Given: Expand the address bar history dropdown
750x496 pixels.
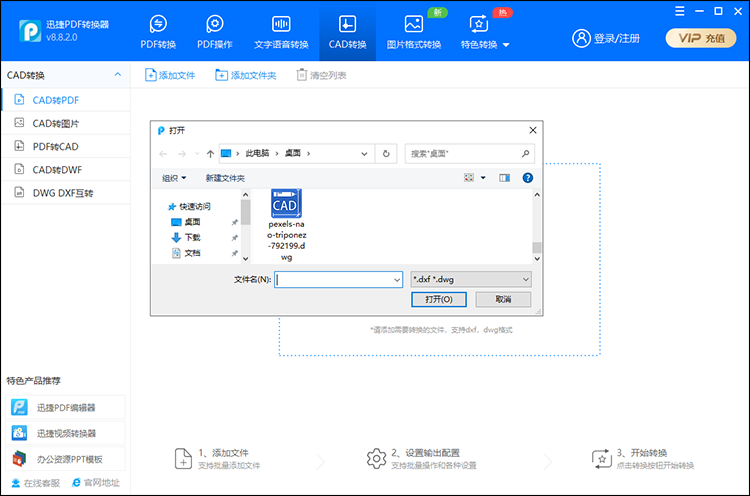Looking at the screenshot, I should [364, 154].
